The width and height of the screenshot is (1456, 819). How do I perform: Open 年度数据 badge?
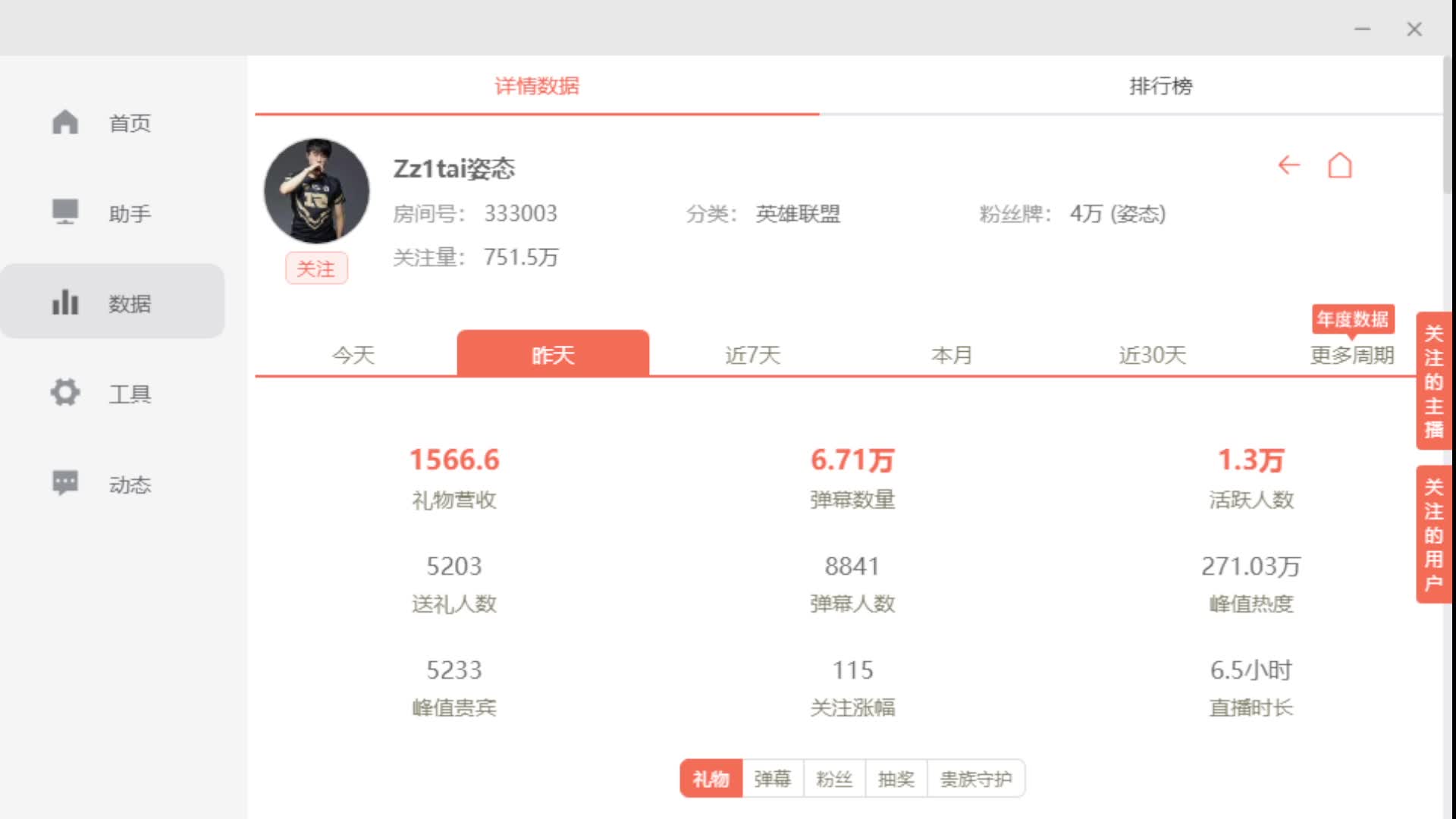pos(1352,319)
